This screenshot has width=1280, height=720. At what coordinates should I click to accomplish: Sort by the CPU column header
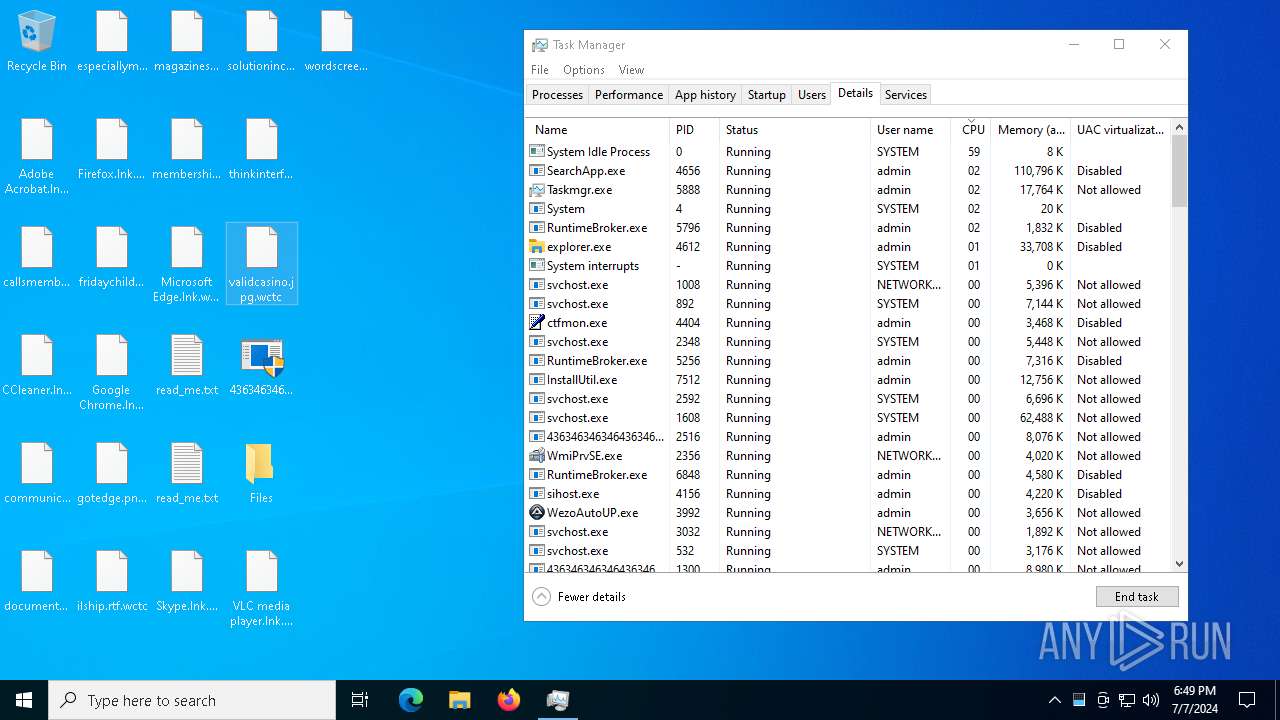tap(972, 130)
